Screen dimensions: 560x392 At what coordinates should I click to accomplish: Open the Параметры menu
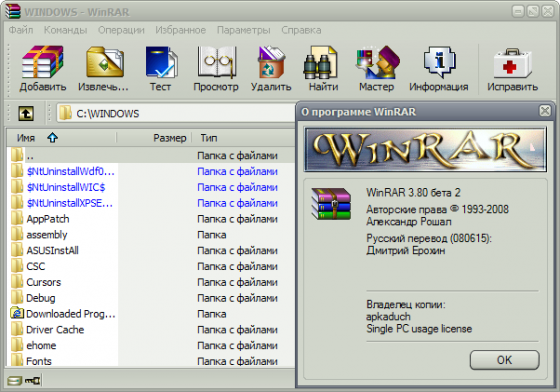(244, 30)
